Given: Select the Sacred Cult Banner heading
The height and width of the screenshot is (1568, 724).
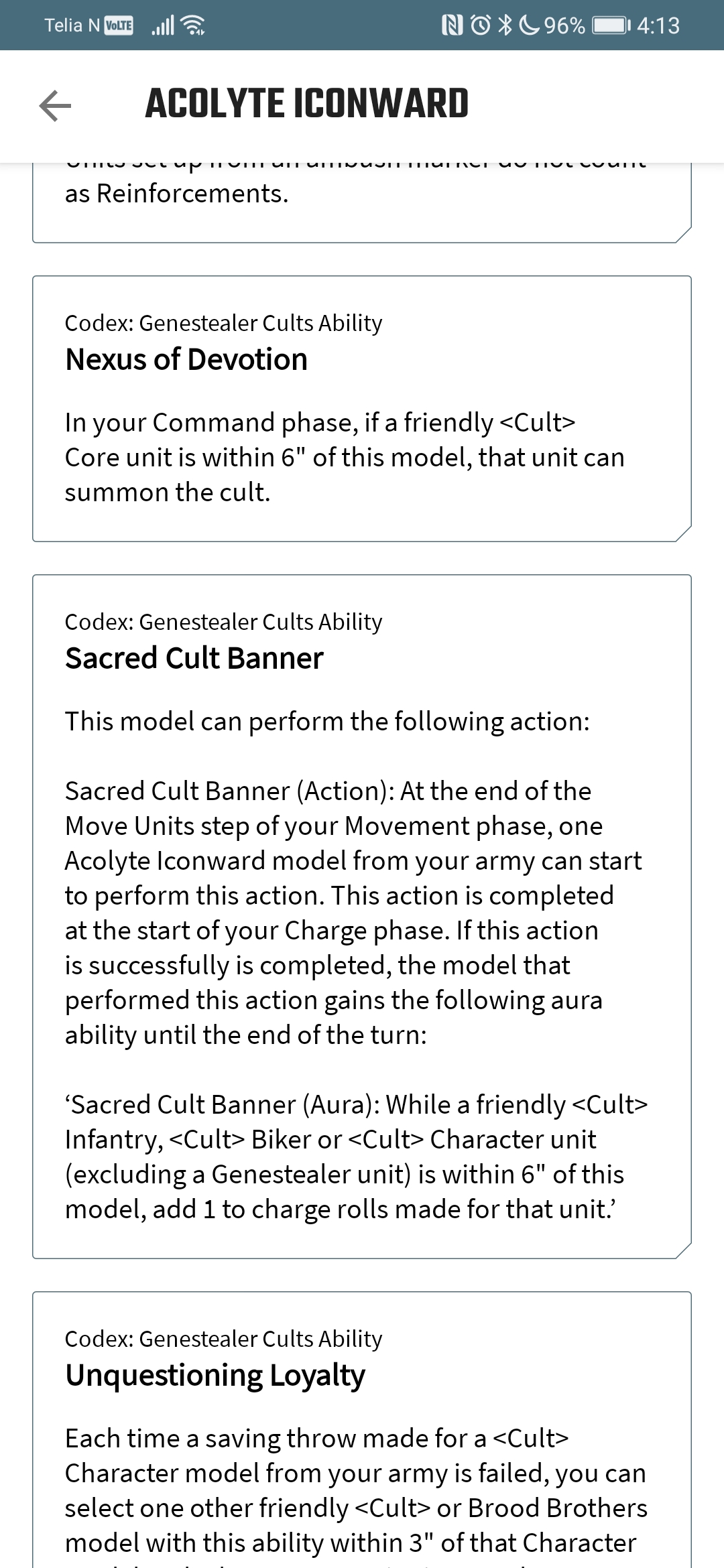Looking at the screenshot, I should click(194, 658).
